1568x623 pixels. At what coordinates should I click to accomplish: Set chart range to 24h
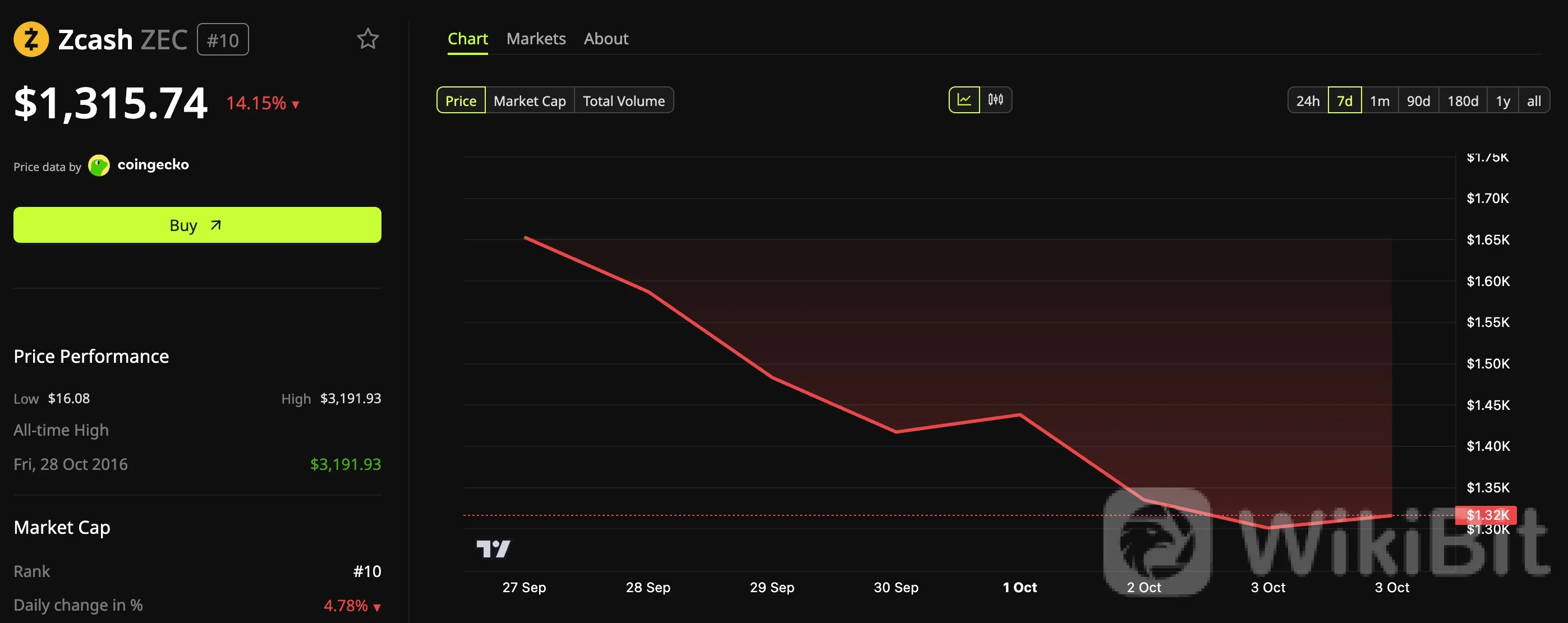coord(1308,100)
